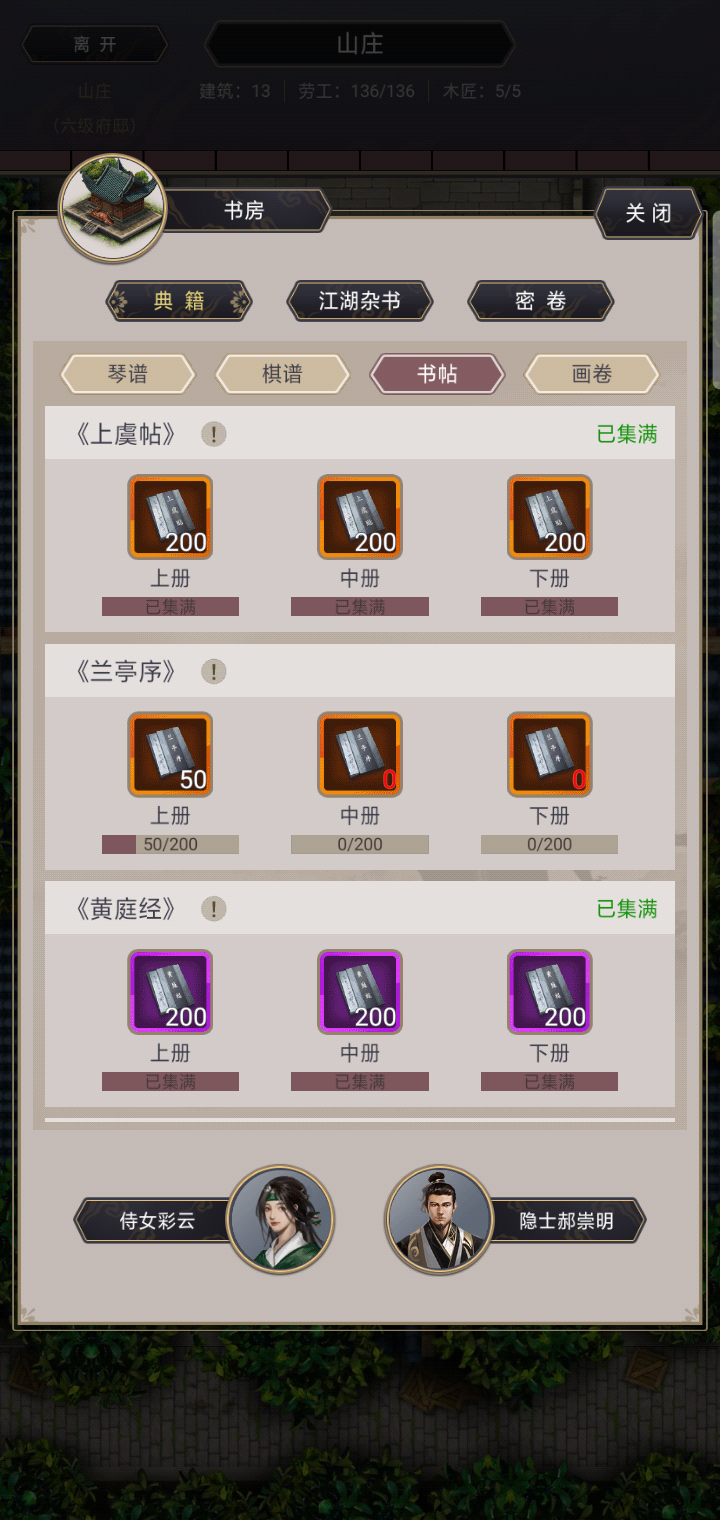
Task: Click the 上虞帖 上册 book icon
Action: (x=170, y=517)
